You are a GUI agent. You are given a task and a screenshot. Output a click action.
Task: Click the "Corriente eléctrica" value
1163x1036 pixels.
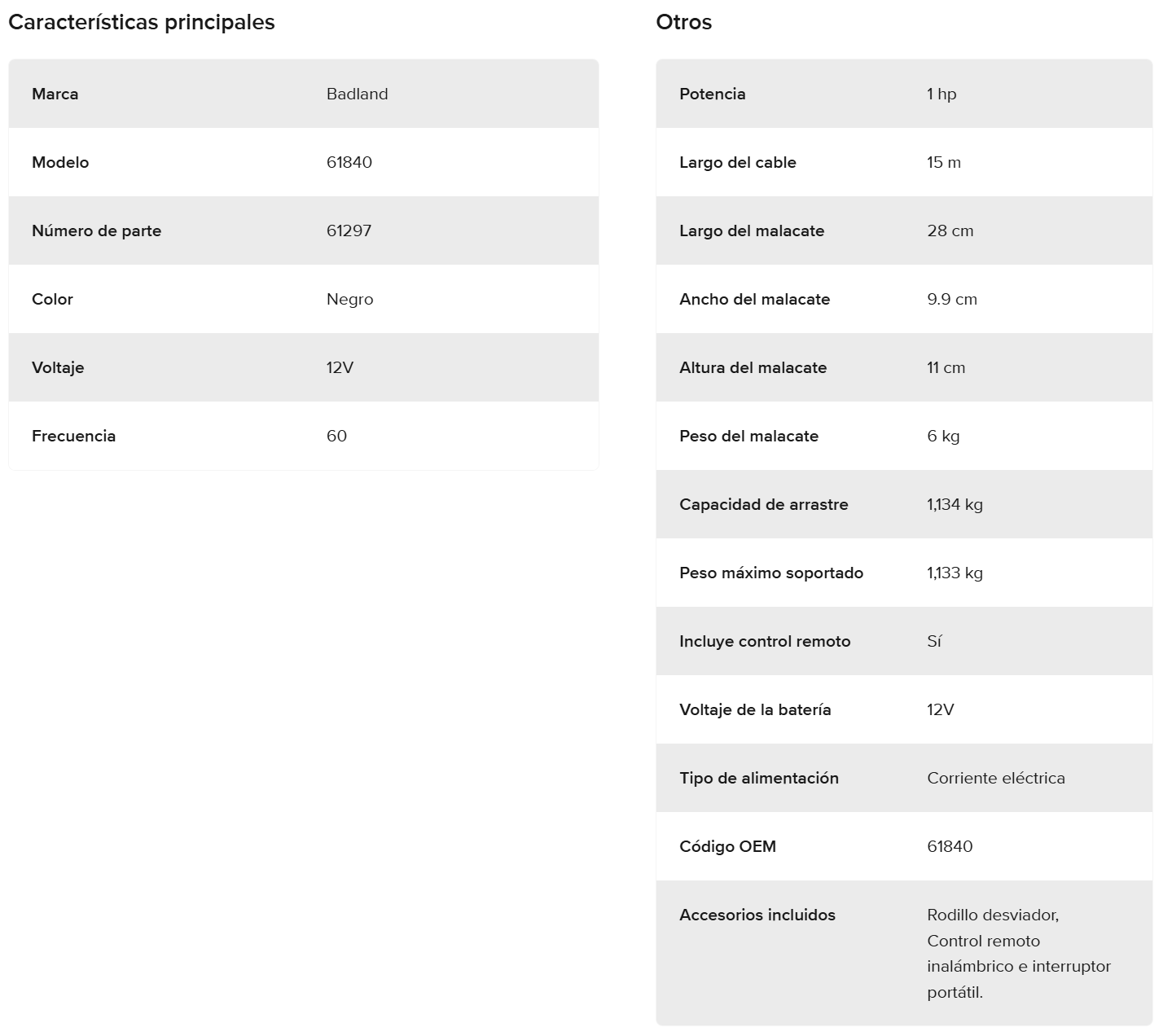click(995, 778)
